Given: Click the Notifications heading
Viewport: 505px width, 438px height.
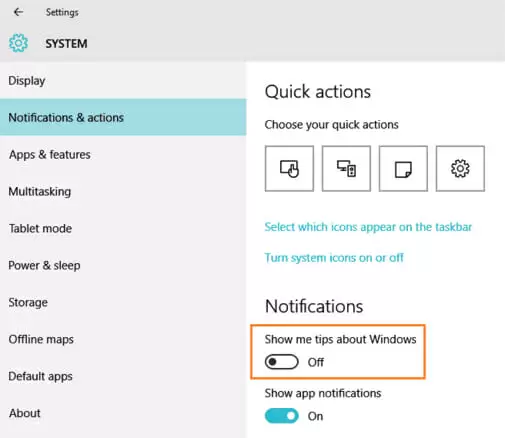Looking at the screenshot, I should (x=314, y=306).
